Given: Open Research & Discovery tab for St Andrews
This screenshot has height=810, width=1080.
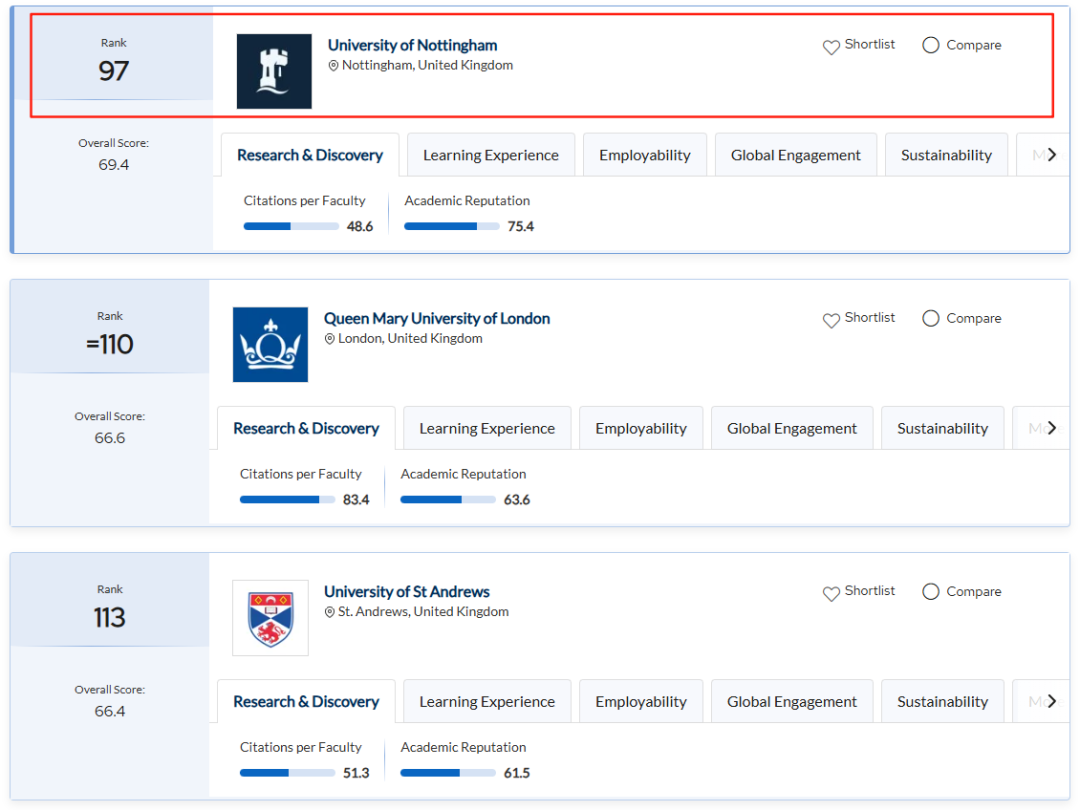Looking at the screenshot, I should 307,701.
